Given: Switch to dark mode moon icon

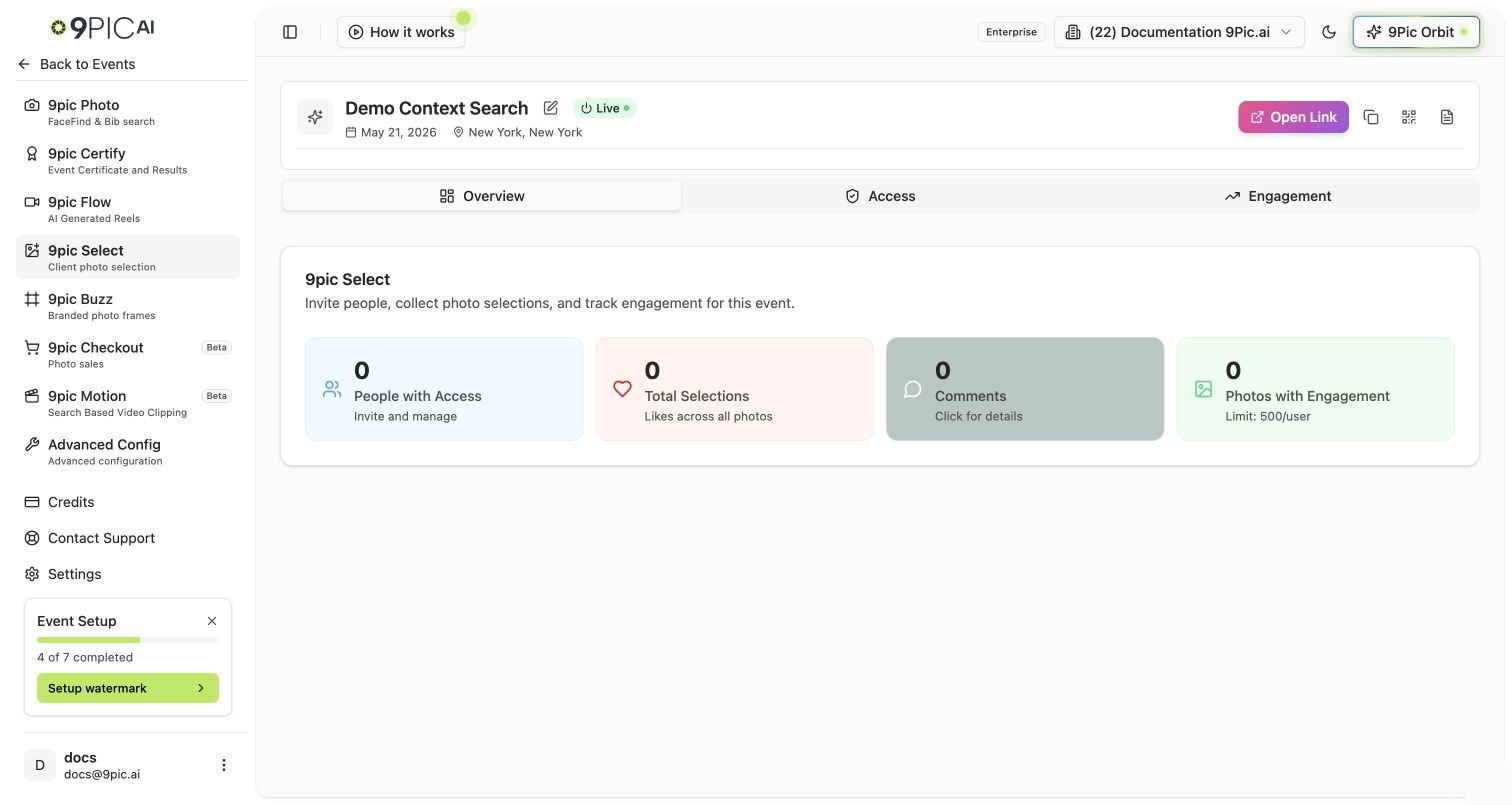Looking at the screenshot, I should (1329, 32).
